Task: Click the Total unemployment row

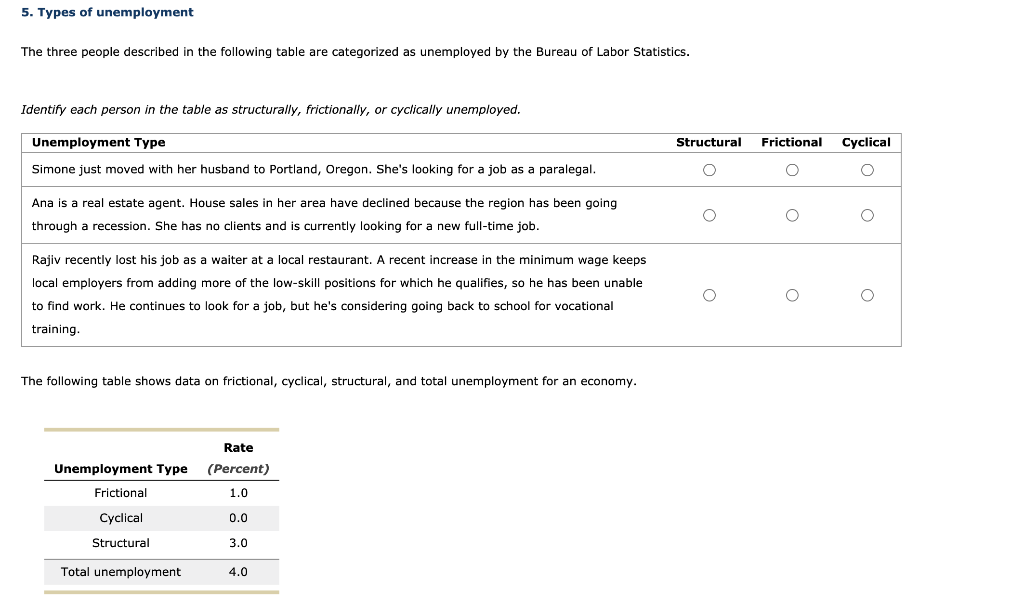Action: [120, 572]
